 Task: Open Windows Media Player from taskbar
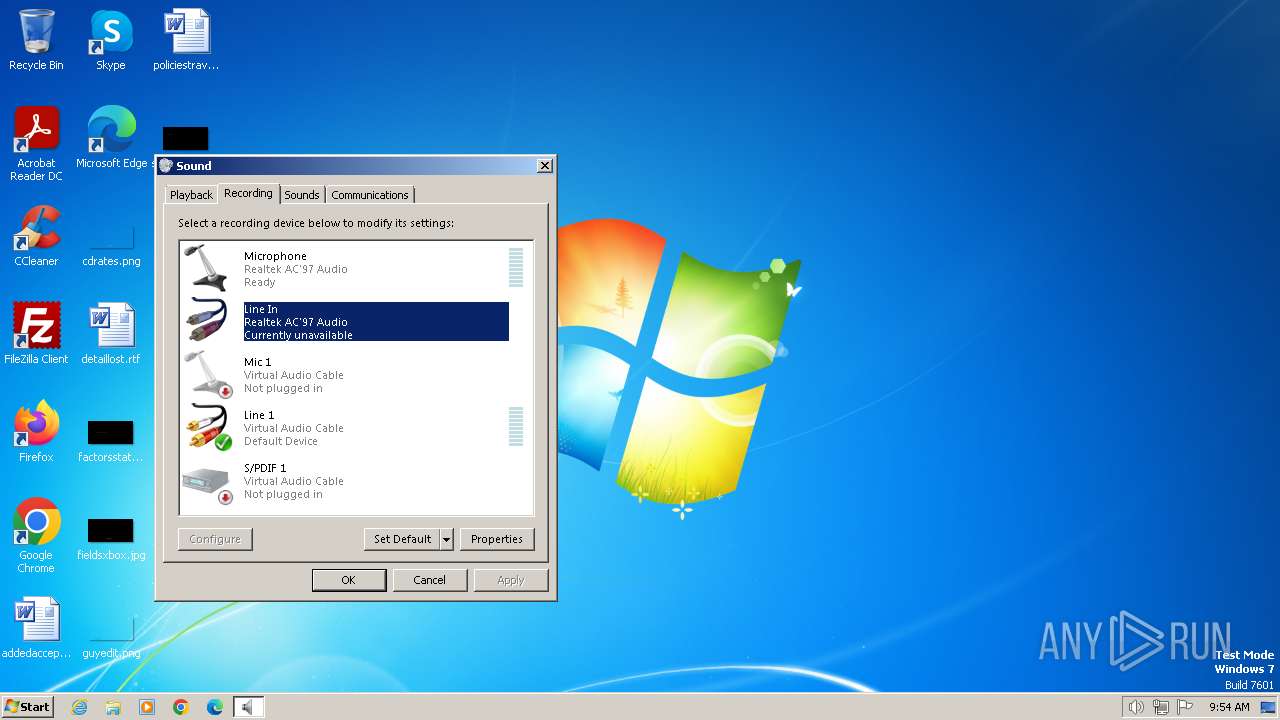(147, 707)
